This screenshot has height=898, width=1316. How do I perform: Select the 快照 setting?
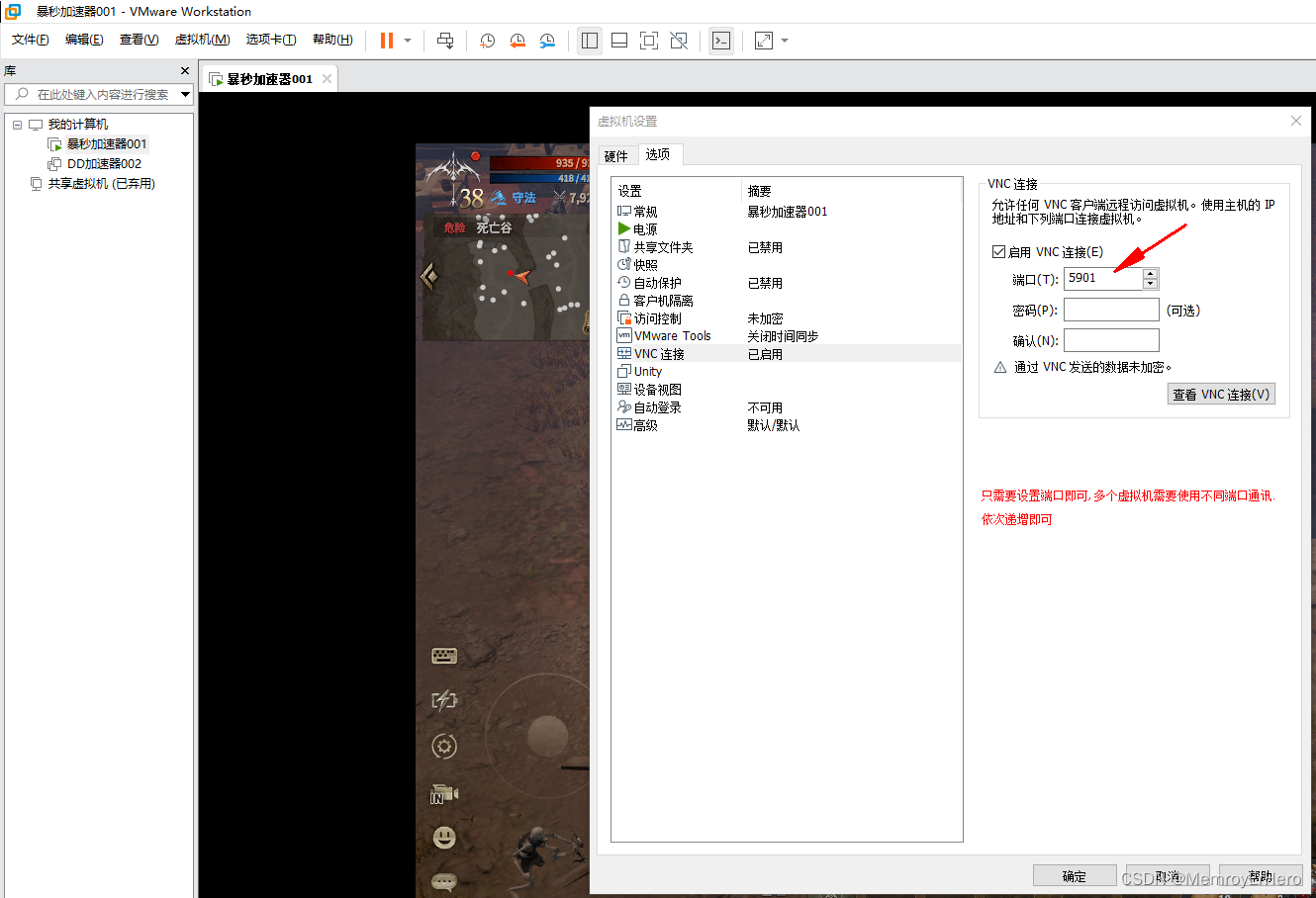(x=645, y=265)
